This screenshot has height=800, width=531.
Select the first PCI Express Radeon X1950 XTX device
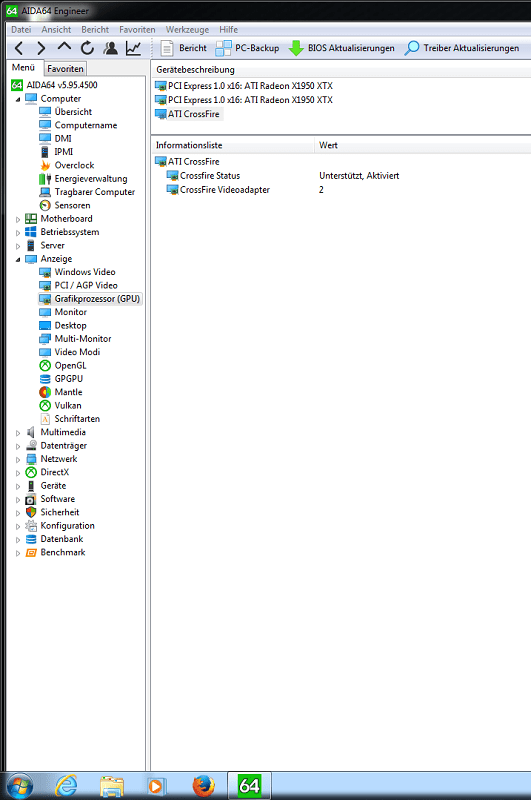pyautogui.click(x=244, y=86)
